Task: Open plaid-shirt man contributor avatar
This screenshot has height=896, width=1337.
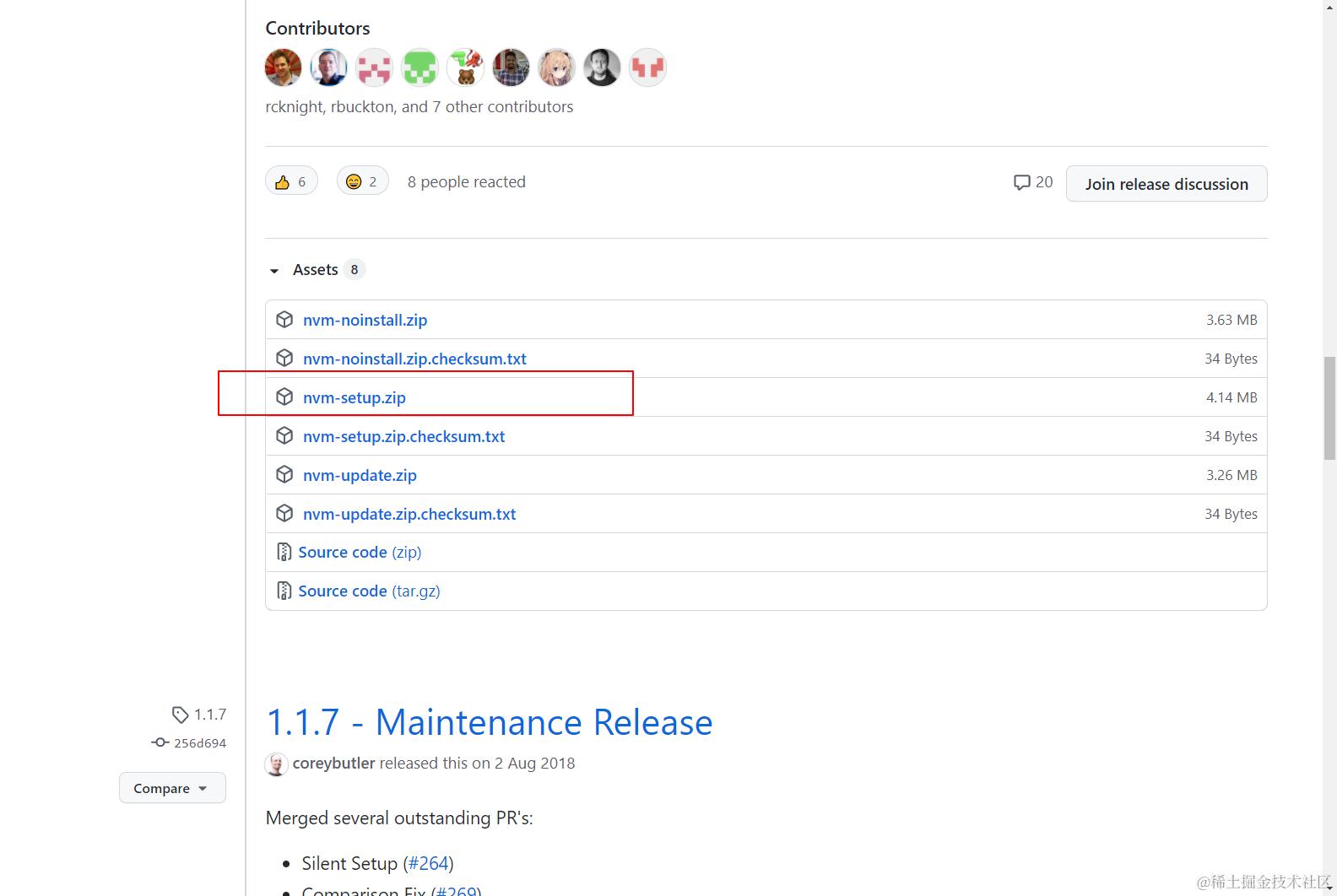Action: click(512, 67)
